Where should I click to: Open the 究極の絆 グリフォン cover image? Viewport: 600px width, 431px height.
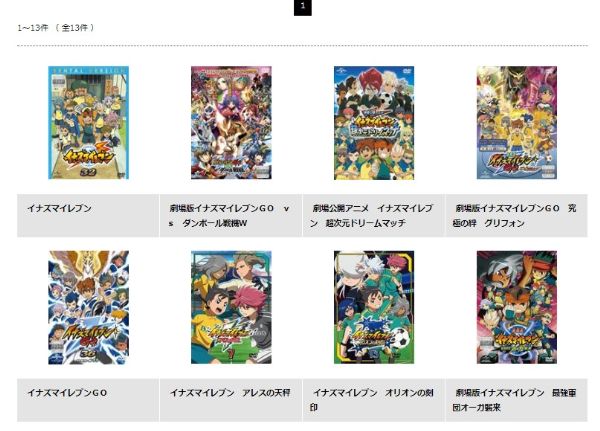click(x=517, y=122)
